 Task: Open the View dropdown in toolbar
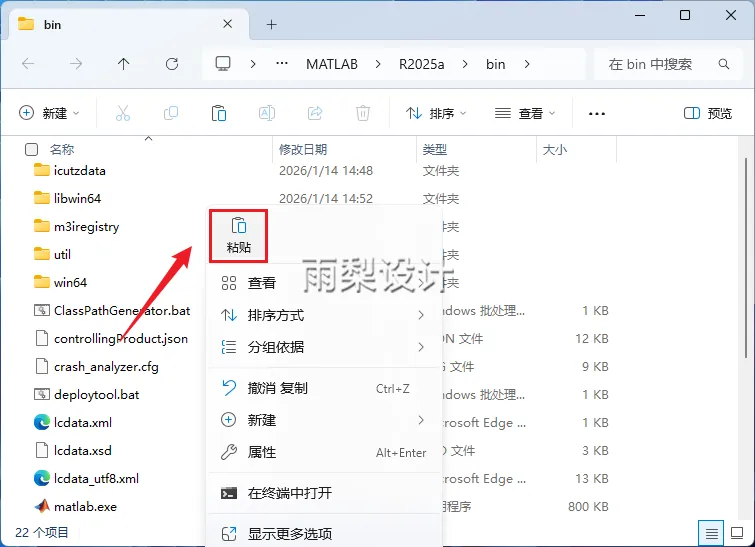(525, 114)
